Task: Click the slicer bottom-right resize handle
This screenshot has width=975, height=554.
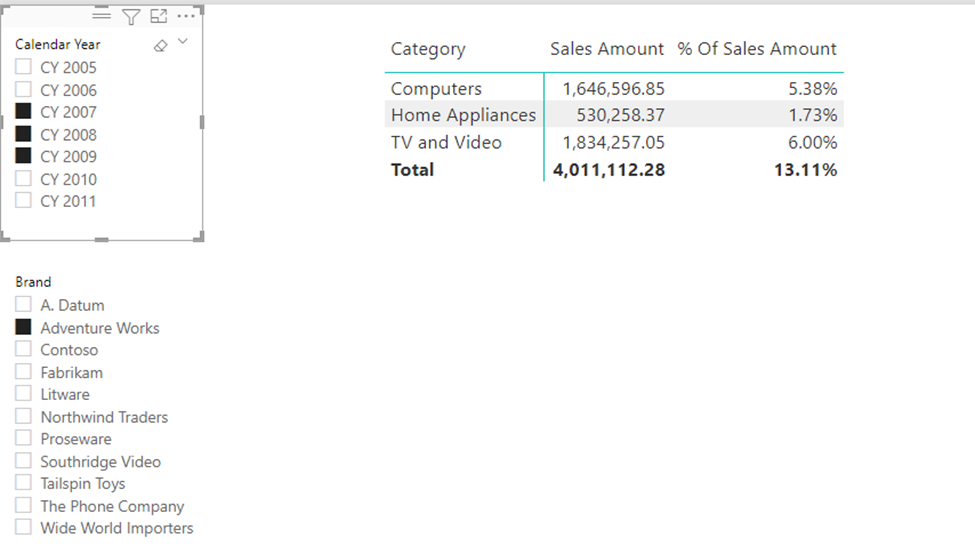Action: 200,236
